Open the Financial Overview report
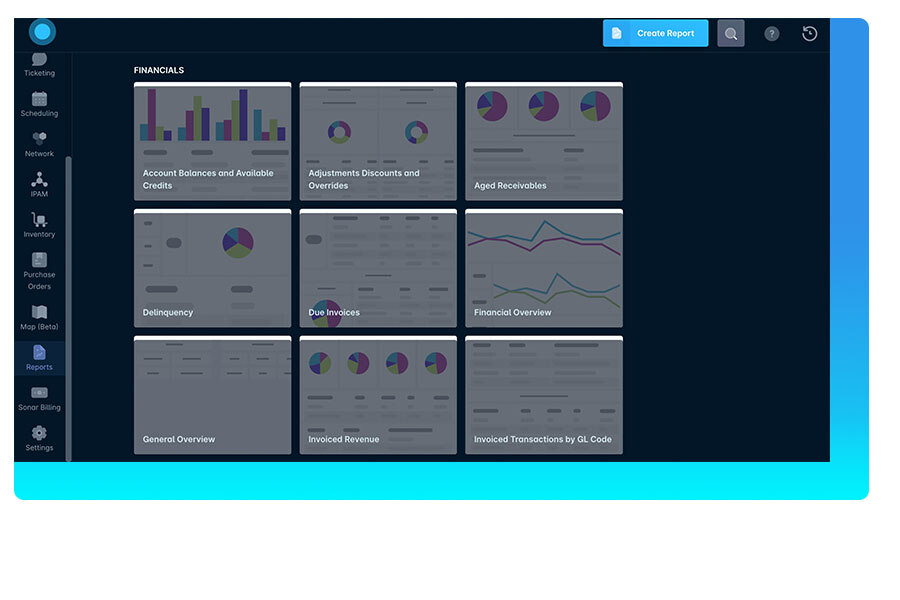Image resolution: width=900 pixels, height=600 pixels. click(544, 268)
